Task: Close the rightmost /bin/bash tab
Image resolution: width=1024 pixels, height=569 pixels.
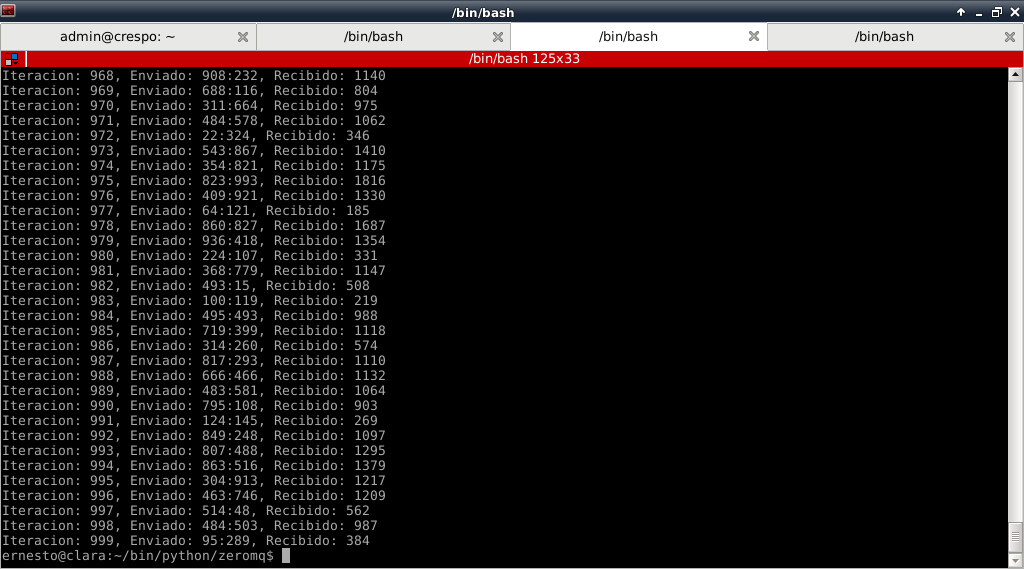Action: click(x=1009, y=37)
